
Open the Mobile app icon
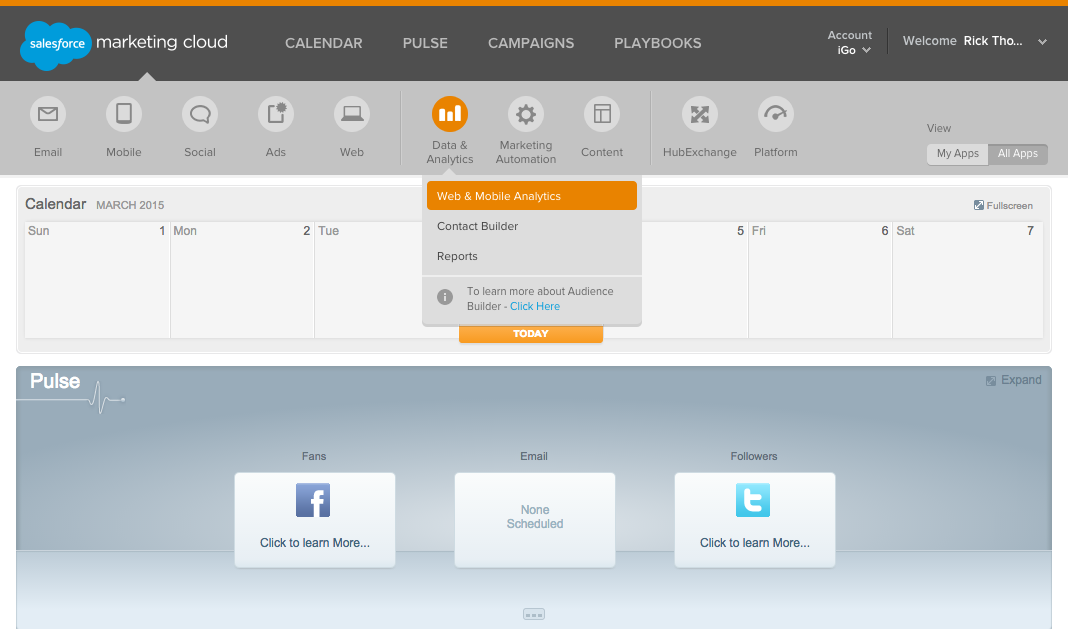[x=124, y=114]
